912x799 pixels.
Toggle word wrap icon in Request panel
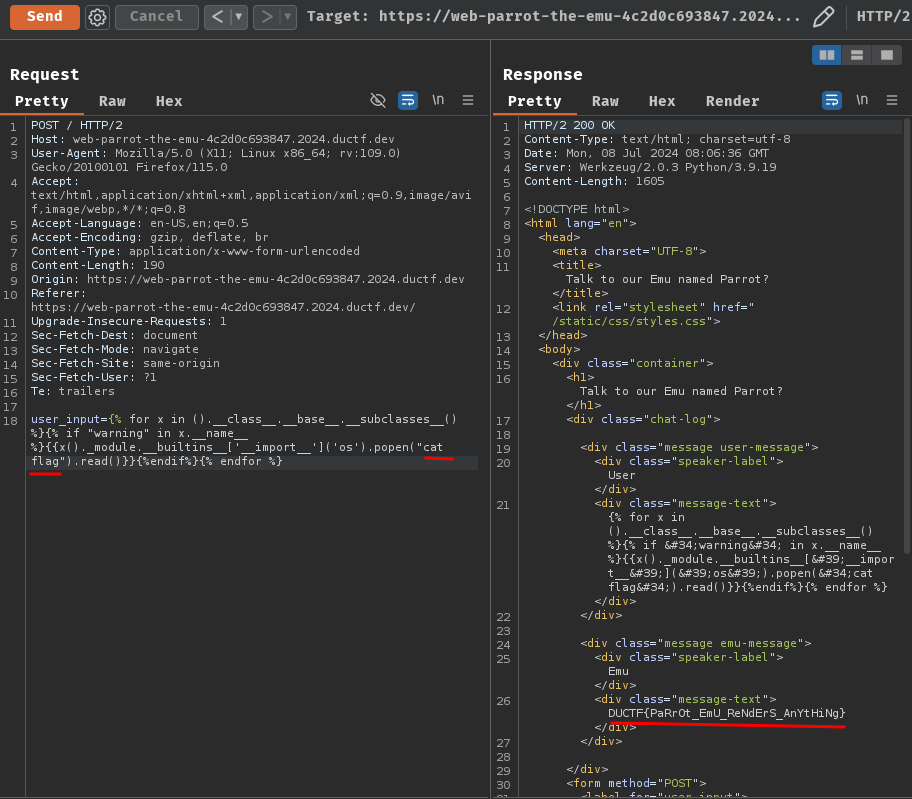tap(408, 100)
